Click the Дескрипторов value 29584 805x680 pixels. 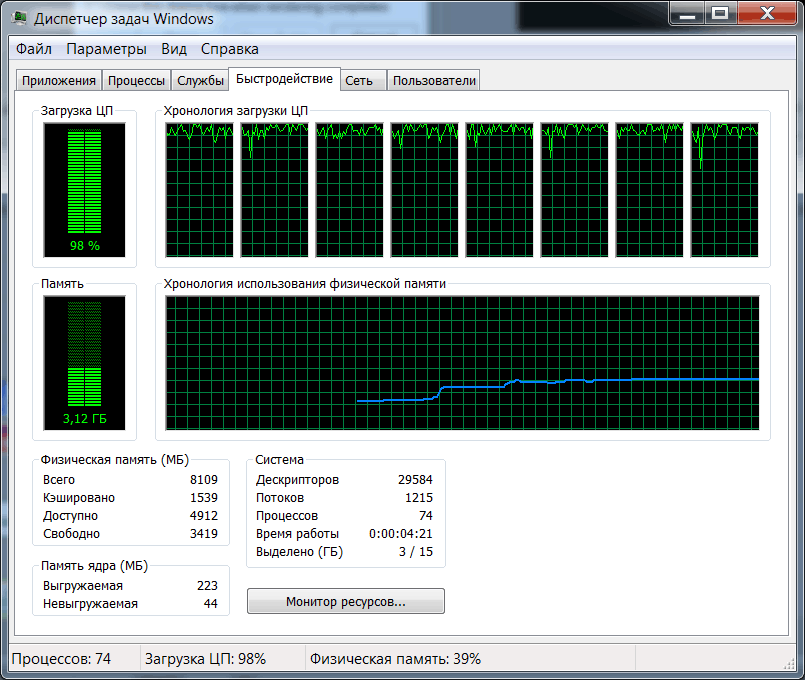click(415, 480)
